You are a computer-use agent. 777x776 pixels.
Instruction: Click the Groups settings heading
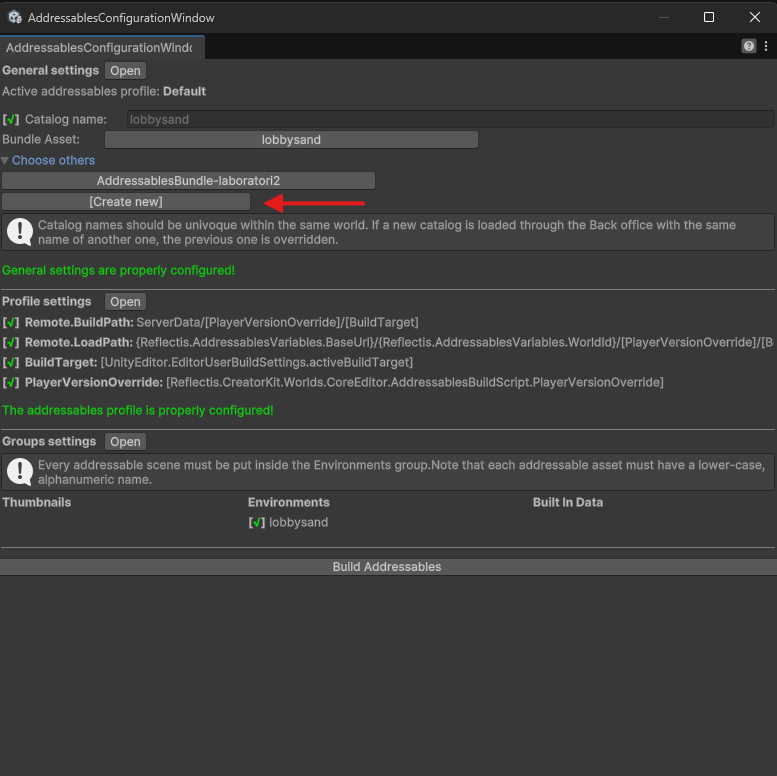49,441
